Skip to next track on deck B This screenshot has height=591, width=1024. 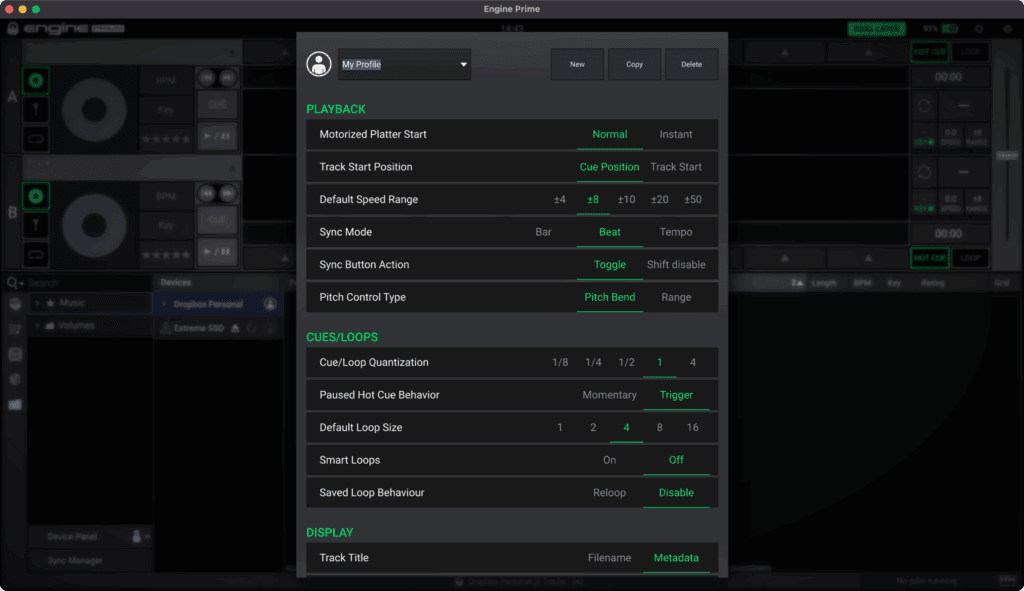(227, 193)
